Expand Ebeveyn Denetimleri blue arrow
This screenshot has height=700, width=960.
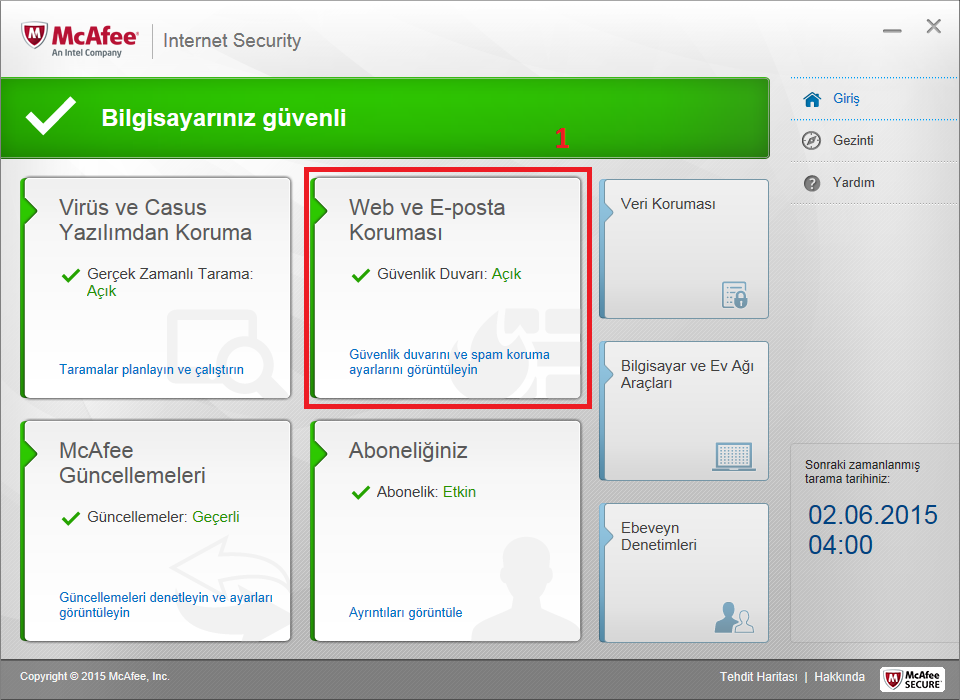tap(608, 536)
